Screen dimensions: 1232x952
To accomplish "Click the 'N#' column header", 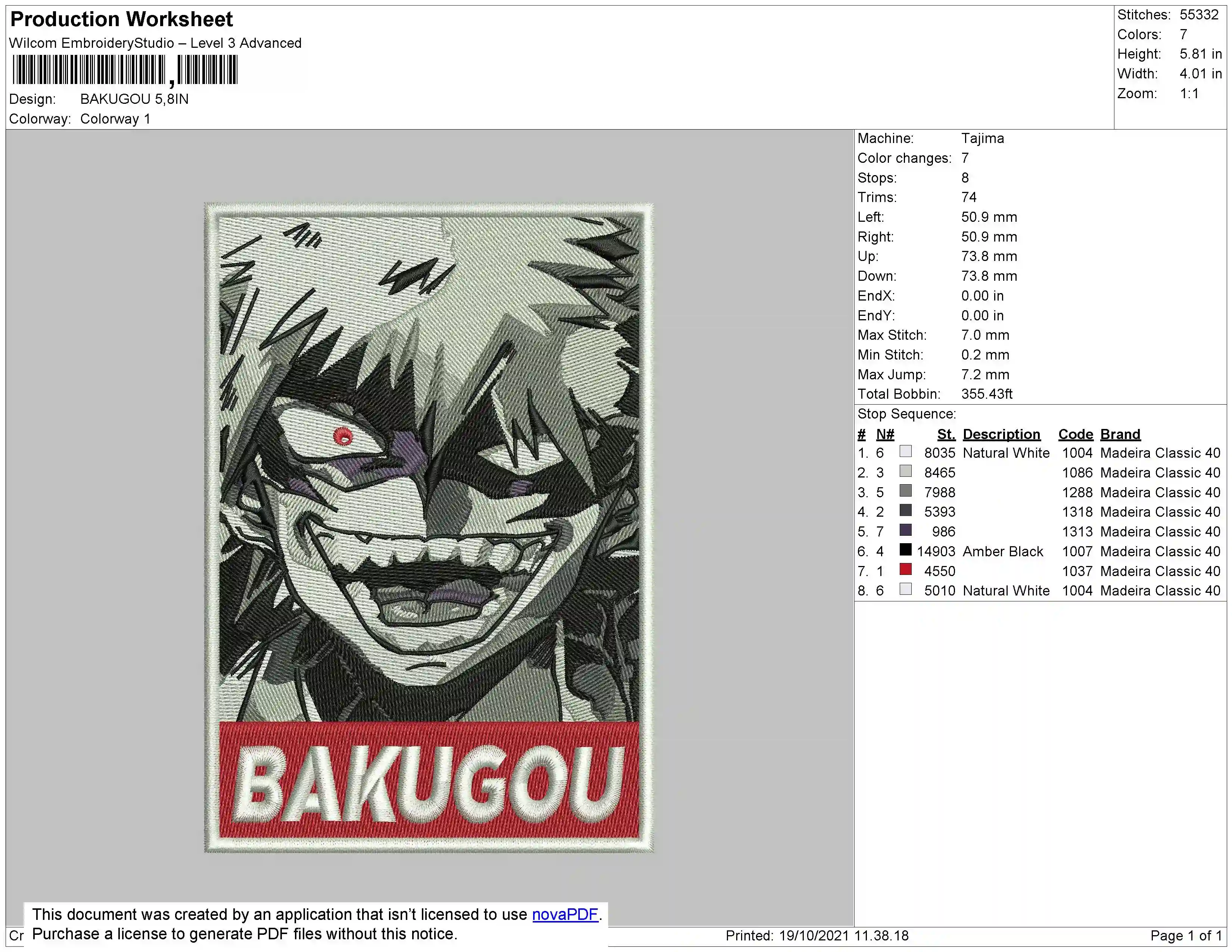I will 885,434.
